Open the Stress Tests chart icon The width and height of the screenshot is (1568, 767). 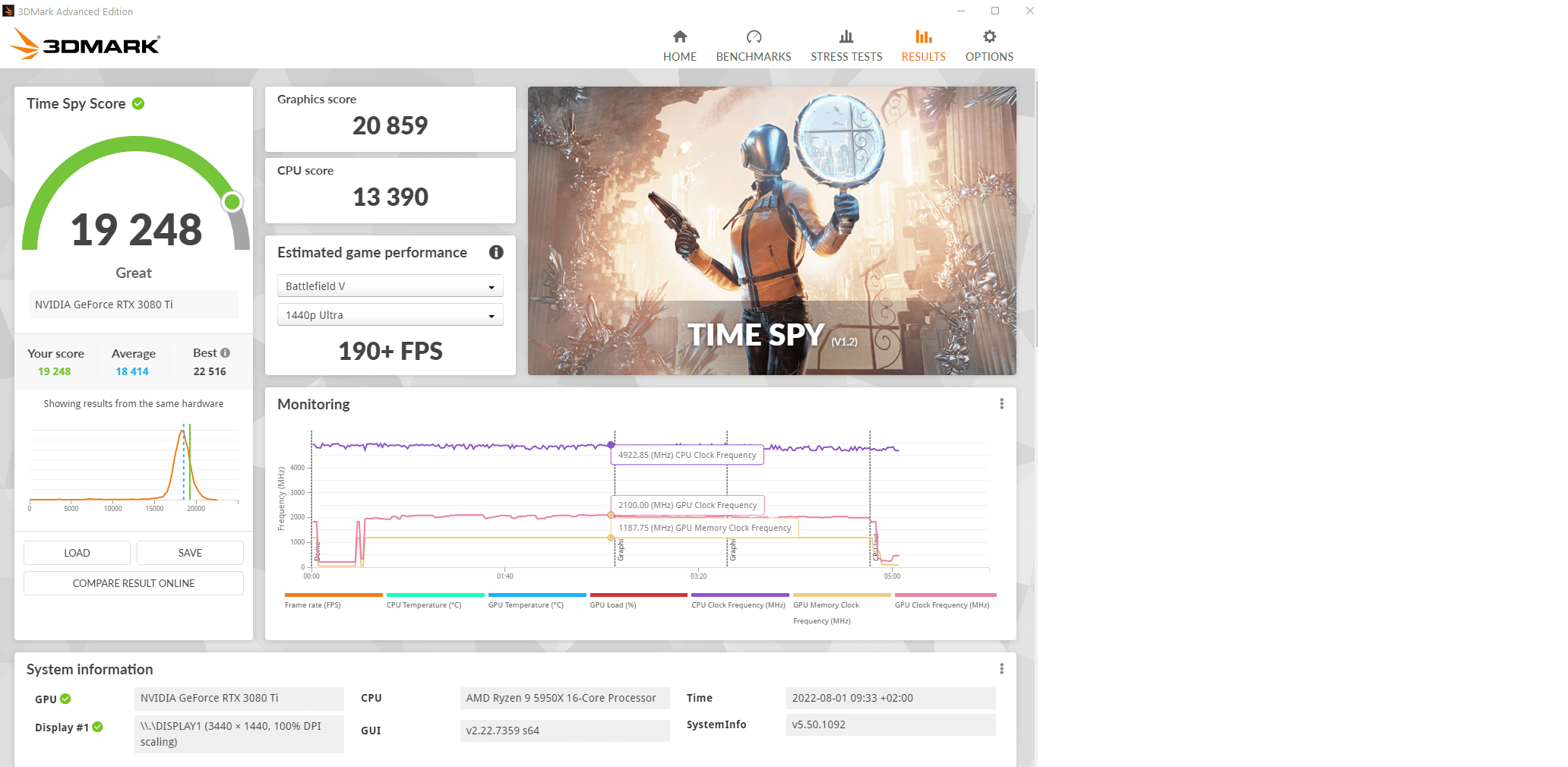[x=846, y=36]
